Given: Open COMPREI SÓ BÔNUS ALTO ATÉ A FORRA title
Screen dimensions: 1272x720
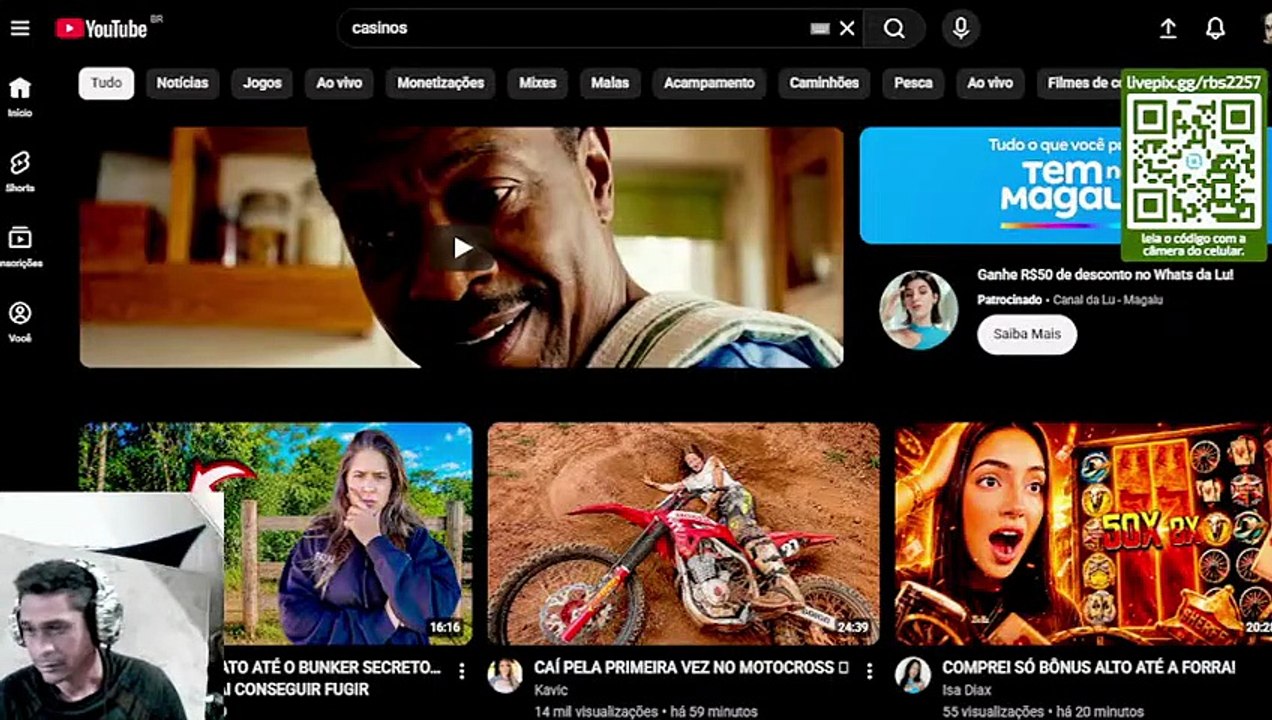Looking at the screenshot, I should pos(1088,667).
